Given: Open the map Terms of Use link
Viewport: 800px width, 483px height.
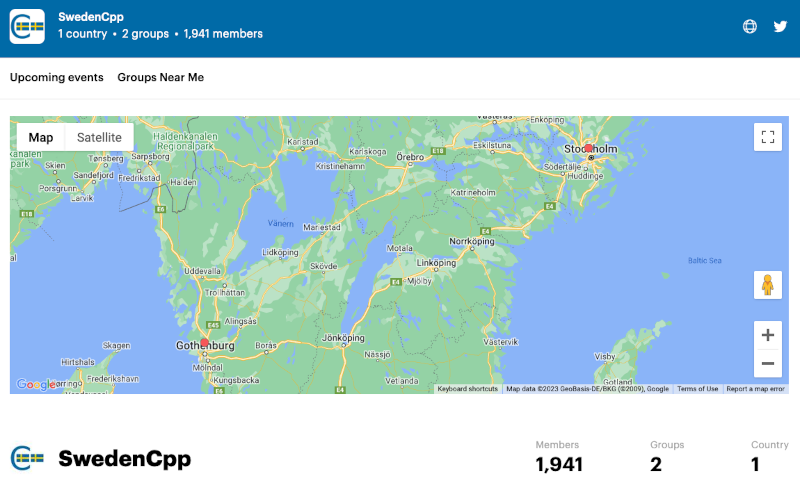Looking at the screenshot, I should tap(697, 389).
